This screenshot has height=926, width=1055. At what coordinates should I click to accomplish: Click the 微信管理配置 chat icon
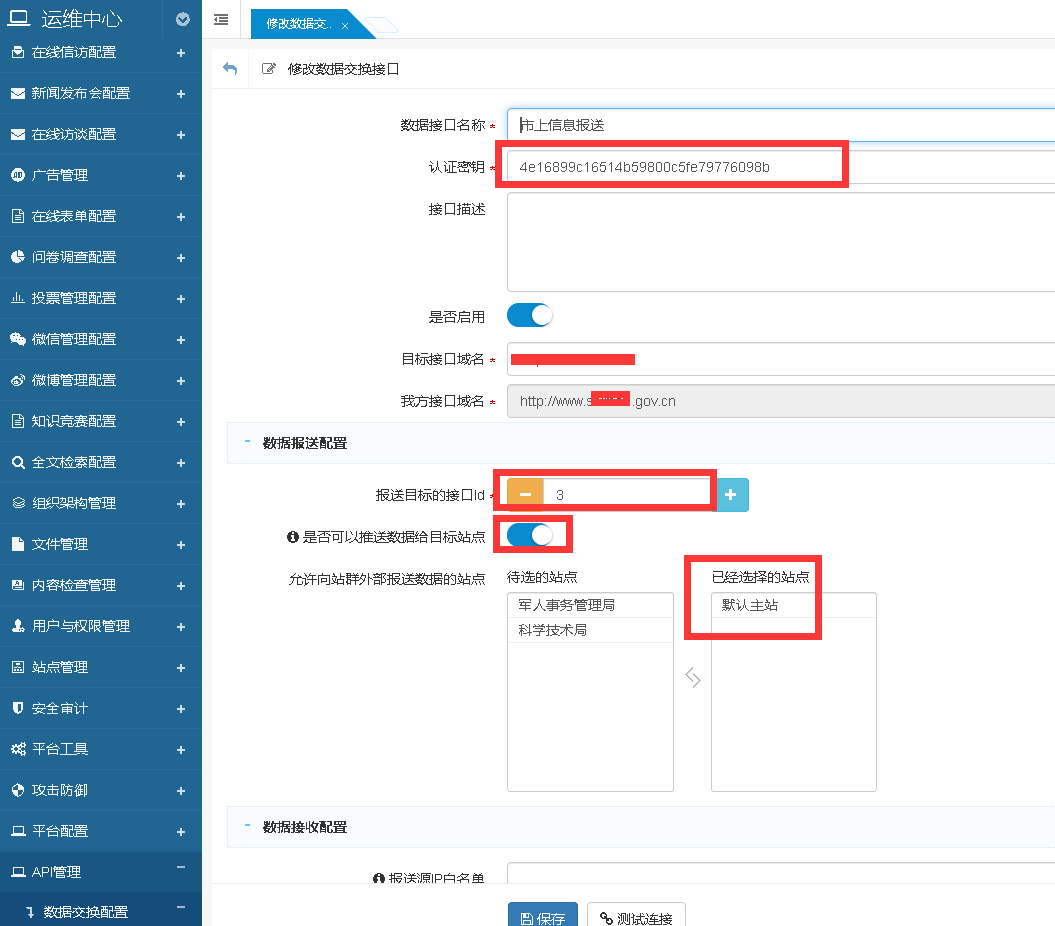pos(17,339)
